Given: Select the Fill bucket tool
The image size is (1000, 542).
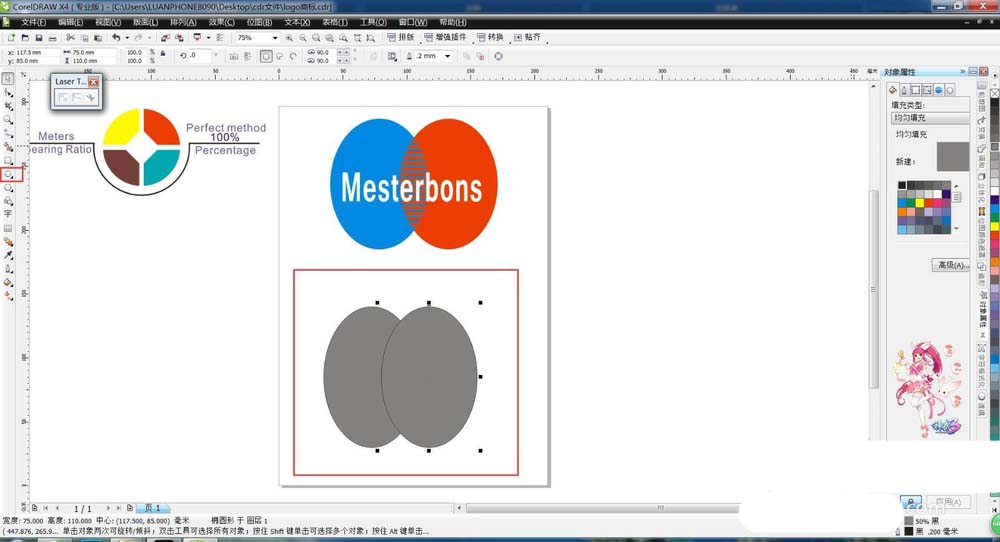Looking at the screenshot, I should click(8, 282).
